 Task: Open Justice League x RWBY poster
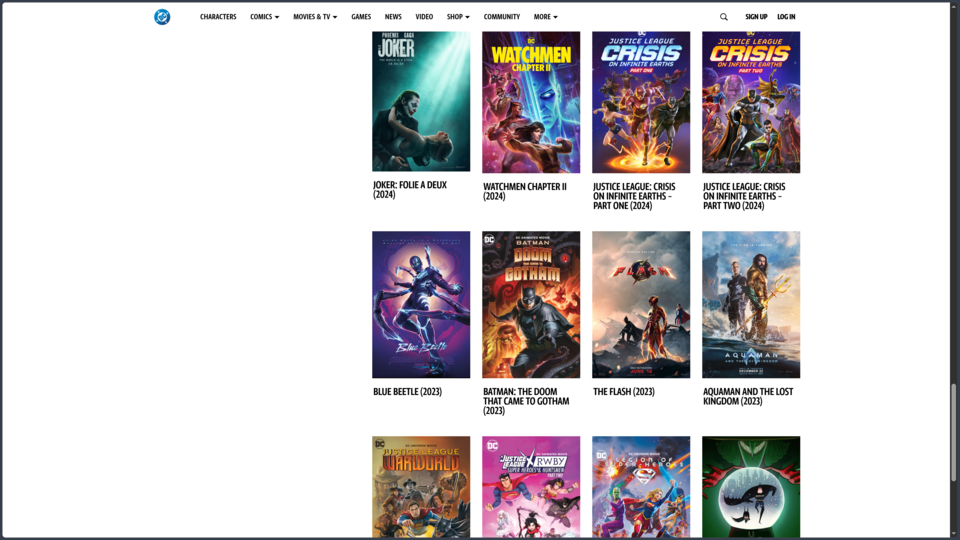pyautogui.click(x=531, y=487)
